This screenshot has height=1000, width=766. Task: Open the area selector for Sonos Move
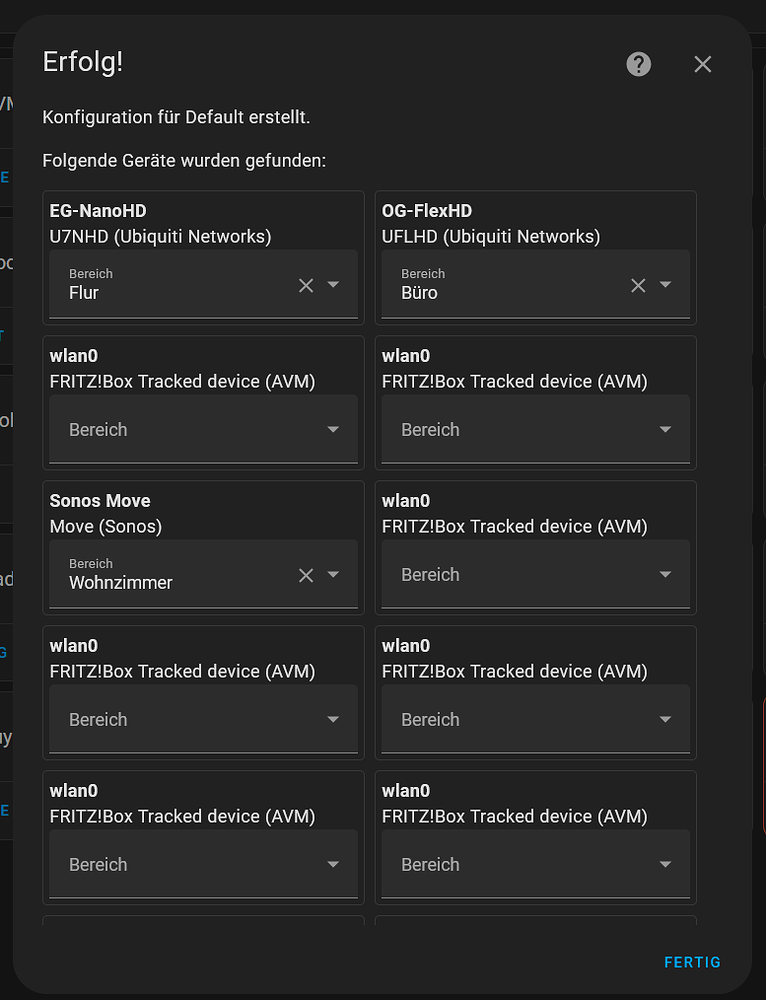tap(334, 575)
